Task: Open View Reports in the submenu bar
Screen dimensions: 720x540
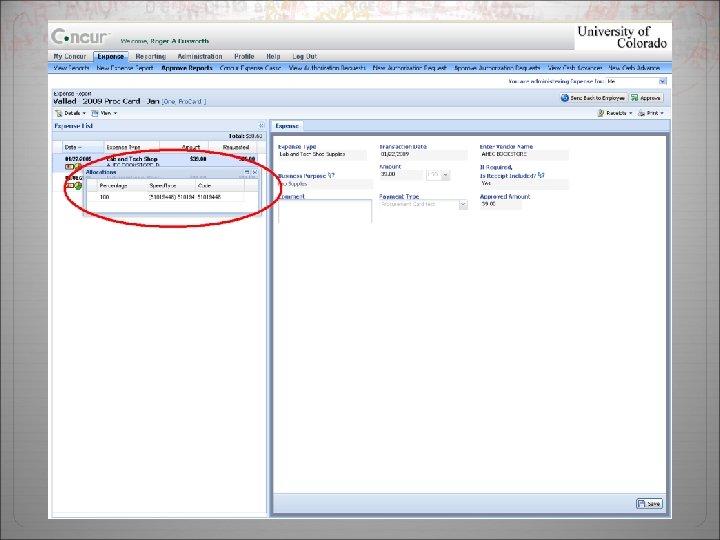Action: (71, 68)
